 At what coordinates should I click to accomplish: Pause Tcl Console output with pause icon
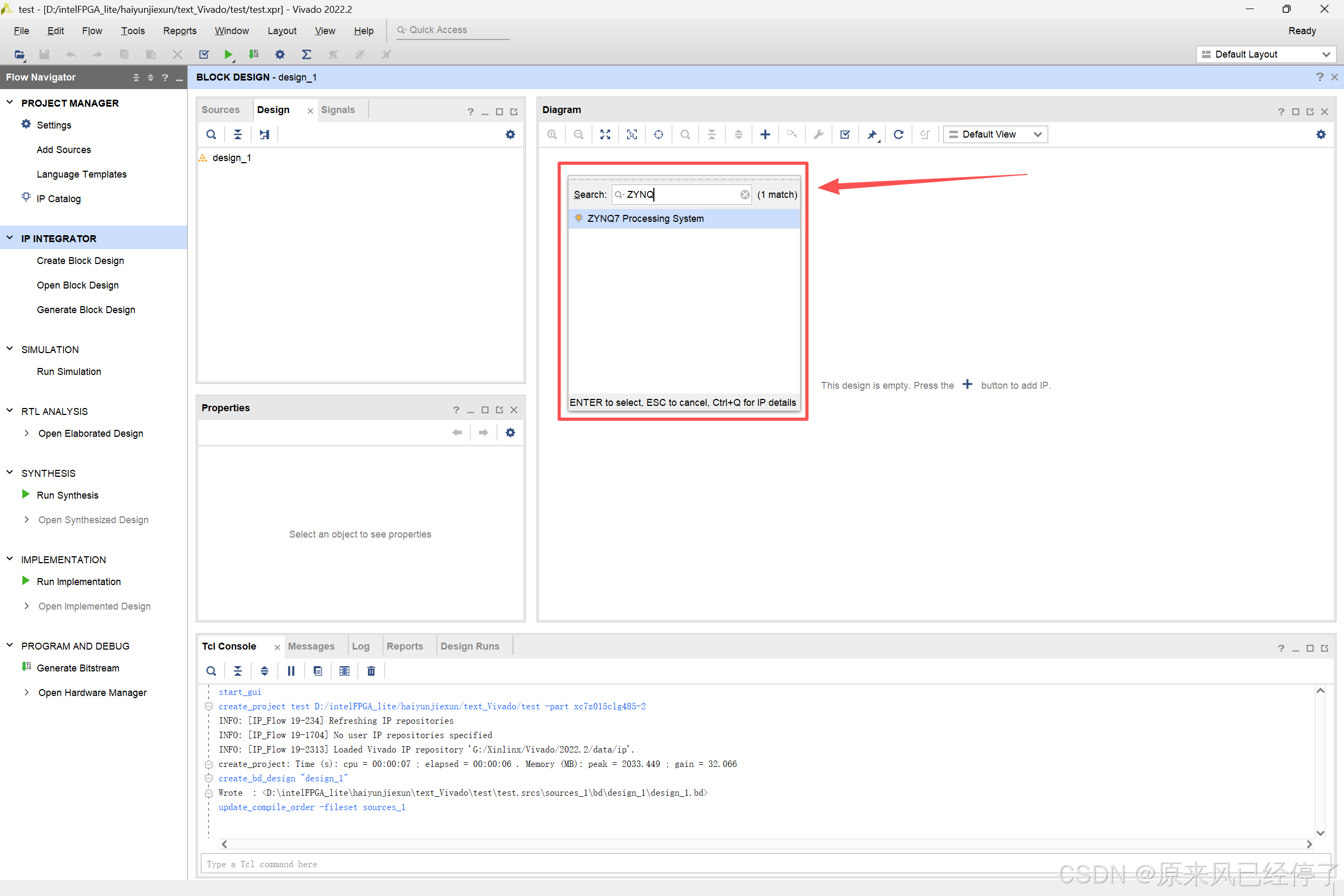(291, 671)
